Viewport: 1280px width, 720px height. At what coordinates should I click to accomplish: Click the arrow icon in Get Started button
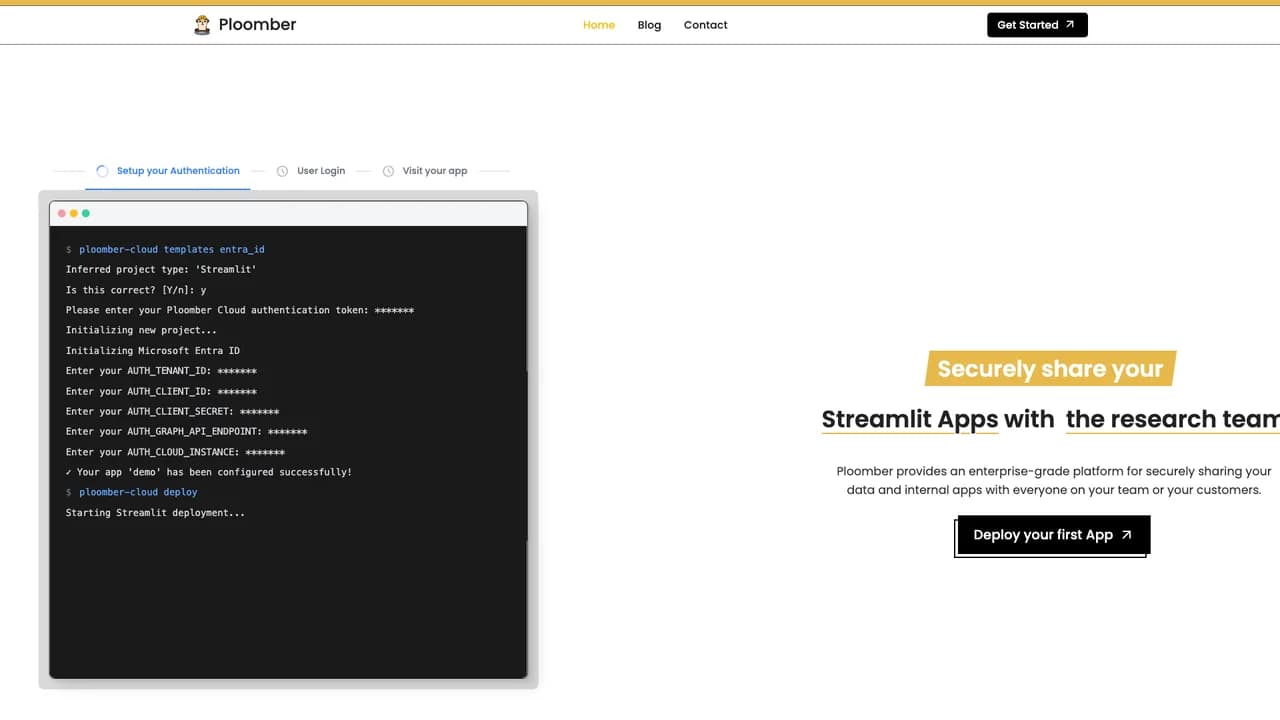coord(1070,25)
